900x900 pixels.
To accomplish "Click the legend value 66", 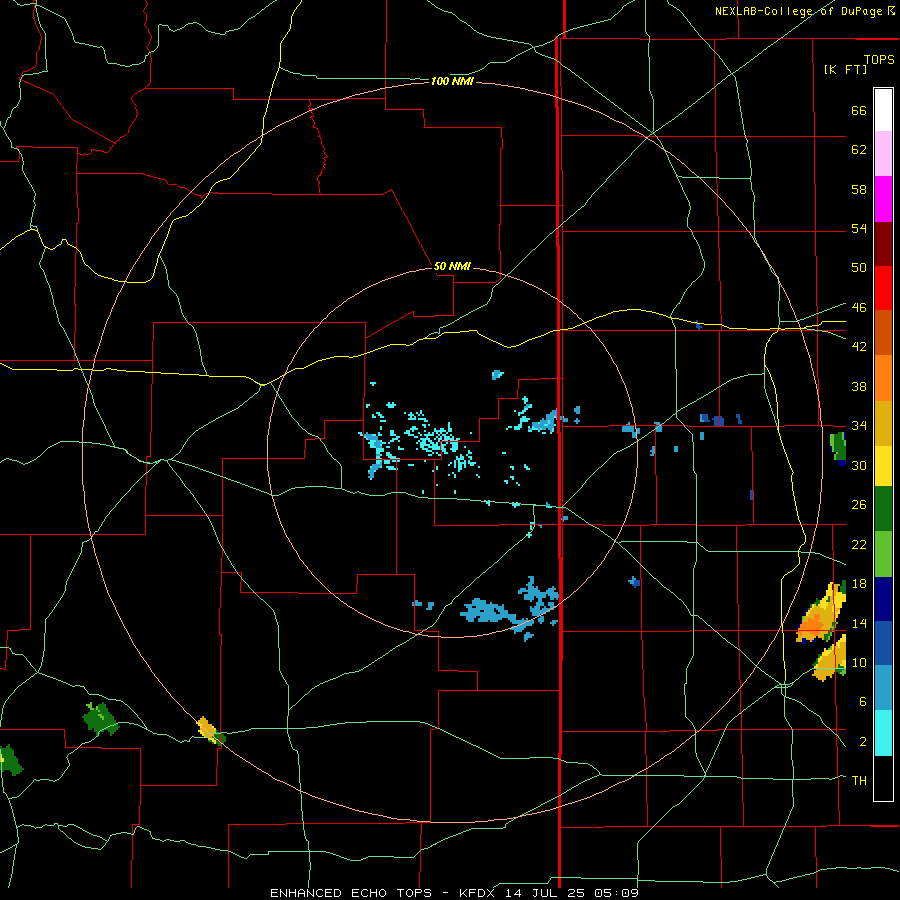I will pos(859,110).
